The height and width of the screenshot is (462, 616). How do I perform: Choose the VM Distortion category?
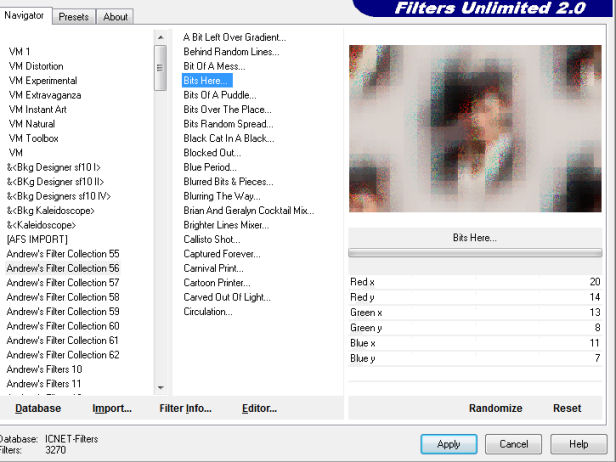36,66
